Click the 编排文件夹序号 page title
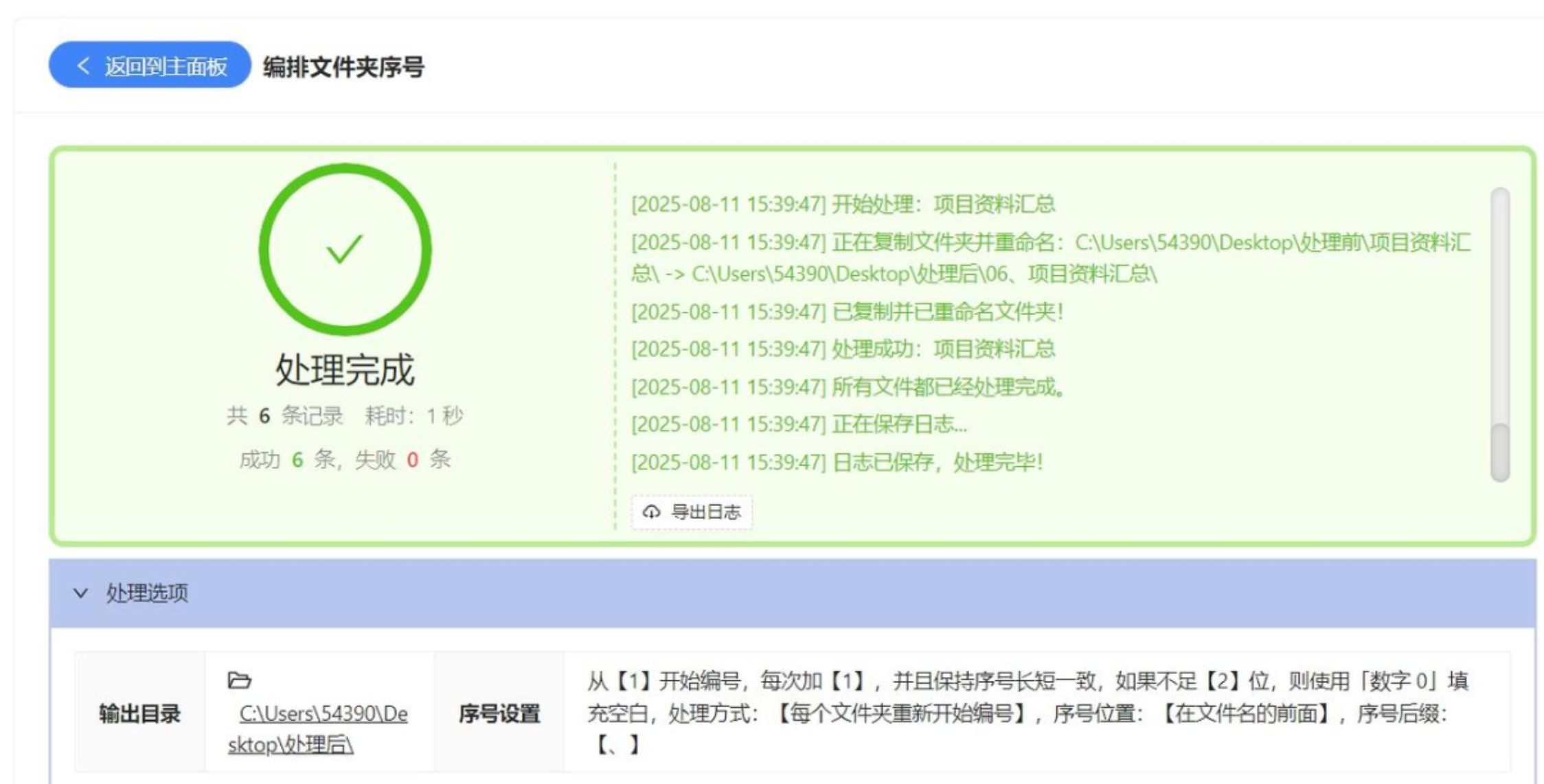The height and width of the screenshot is (784, 1544). click(x=343, y=67)
